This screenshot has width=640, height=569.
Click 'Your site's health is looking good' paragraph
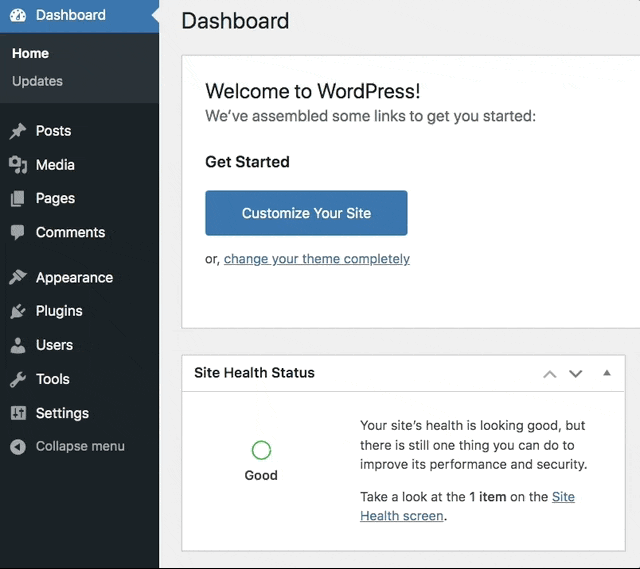coord(473,445)
